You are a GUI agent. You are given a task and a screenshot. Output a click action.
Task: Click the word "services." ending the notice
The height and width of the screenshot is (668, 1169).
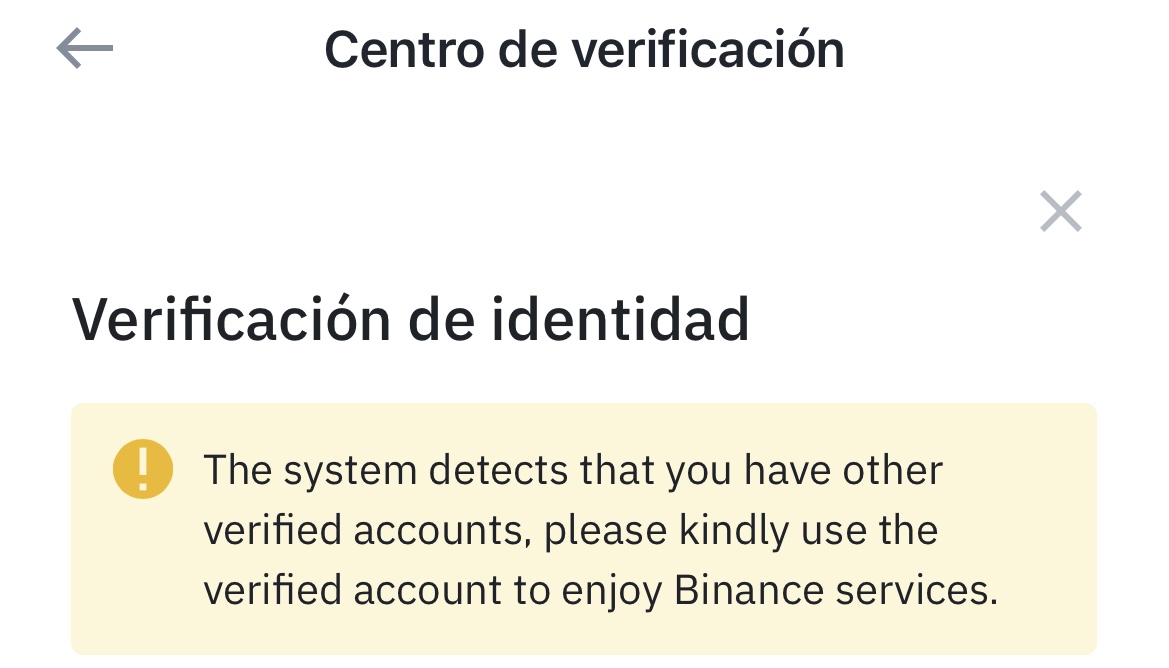tap(917, 590)
